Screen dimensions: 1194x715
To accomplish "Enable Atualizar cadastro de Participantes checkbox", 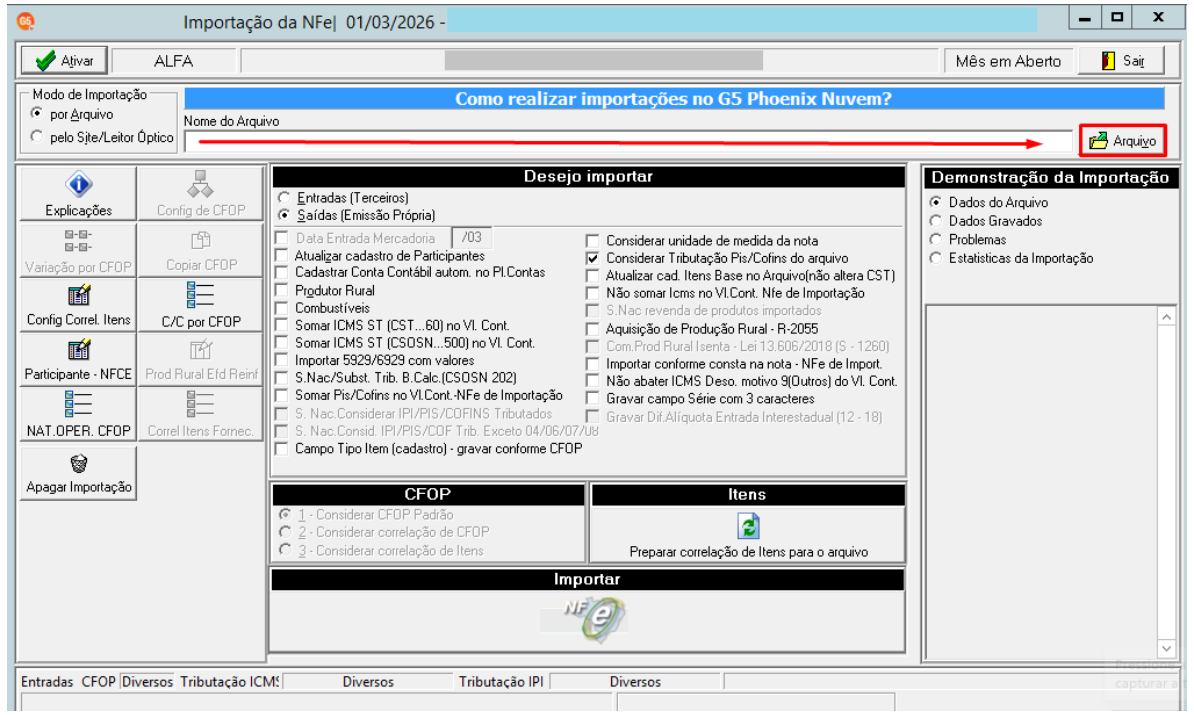I will [x=282, y=256].
